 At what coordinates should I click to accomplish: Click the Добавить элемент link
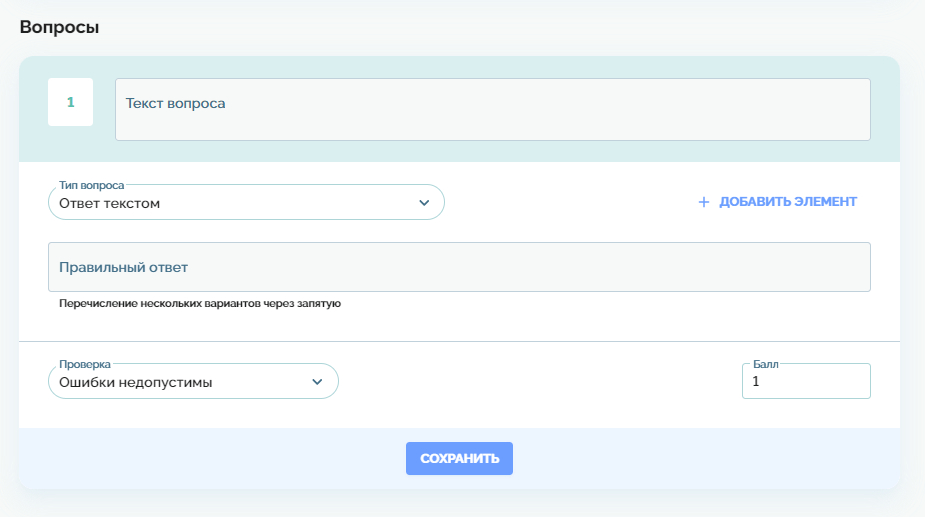[x=787, y=202]
